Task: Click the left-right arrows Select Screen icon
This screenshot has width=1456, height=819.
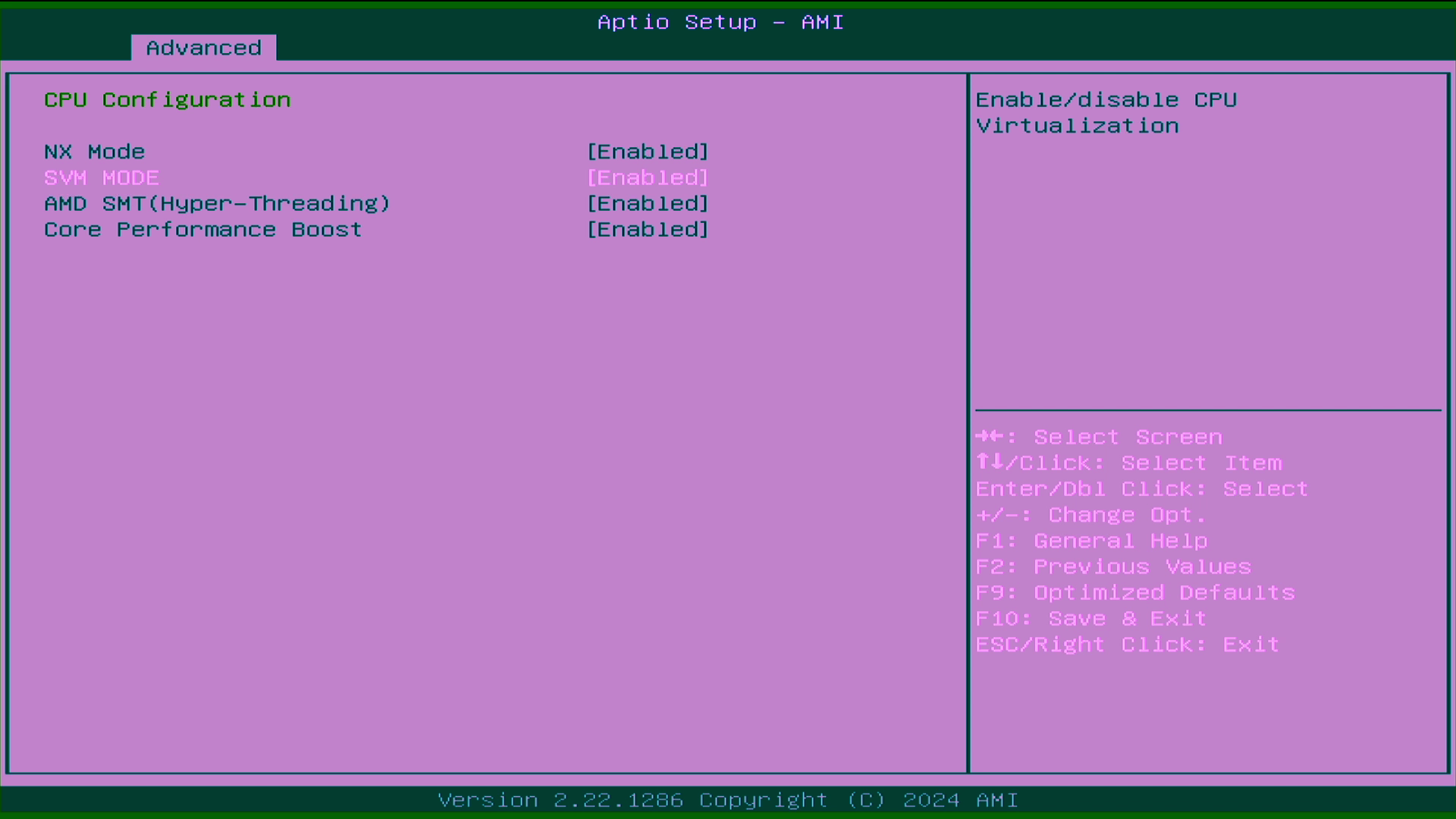Action: point(990,436)
